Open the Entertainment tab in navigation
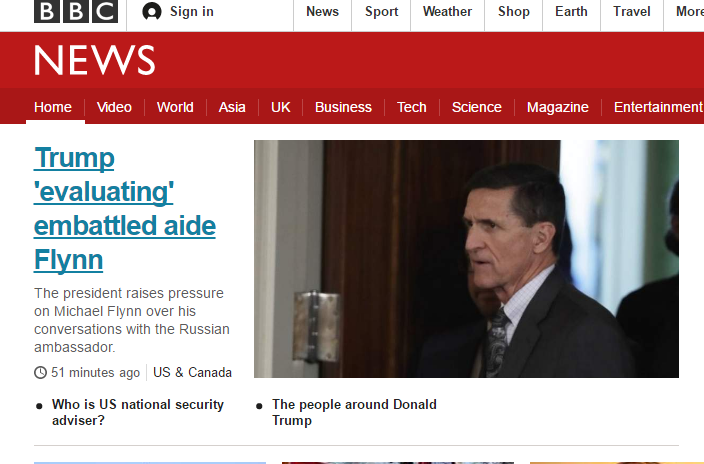 click(658, 107)
